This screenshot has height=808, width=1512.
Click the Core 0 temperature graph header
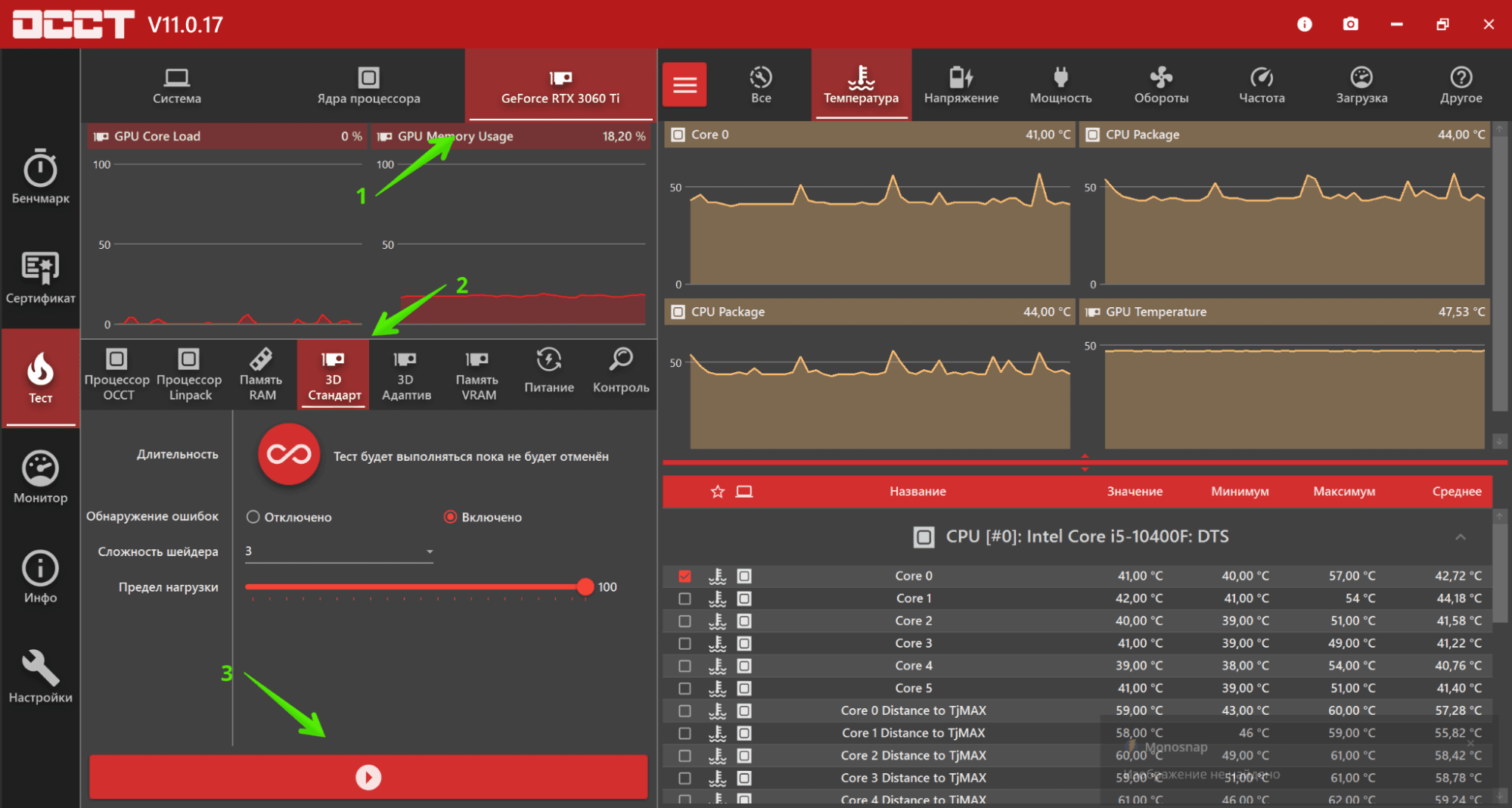coord(869,135)
